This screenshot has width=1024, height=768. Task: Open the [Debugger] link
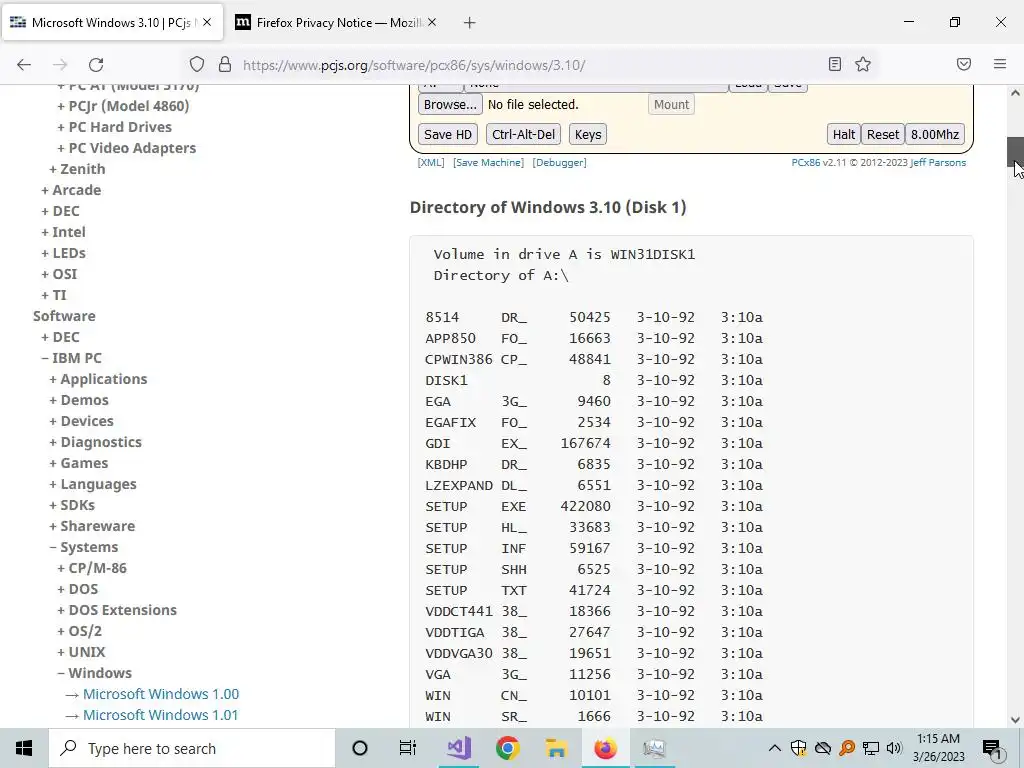tap(560, 163)
